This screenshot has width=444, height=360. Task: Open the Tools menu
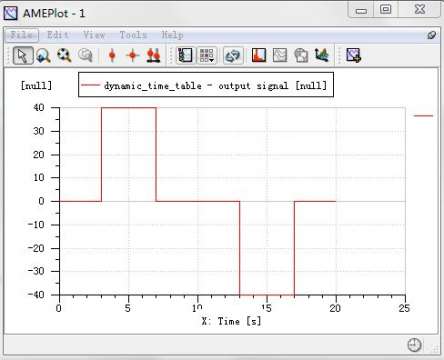pyautogui.click(x=133, y=35)
